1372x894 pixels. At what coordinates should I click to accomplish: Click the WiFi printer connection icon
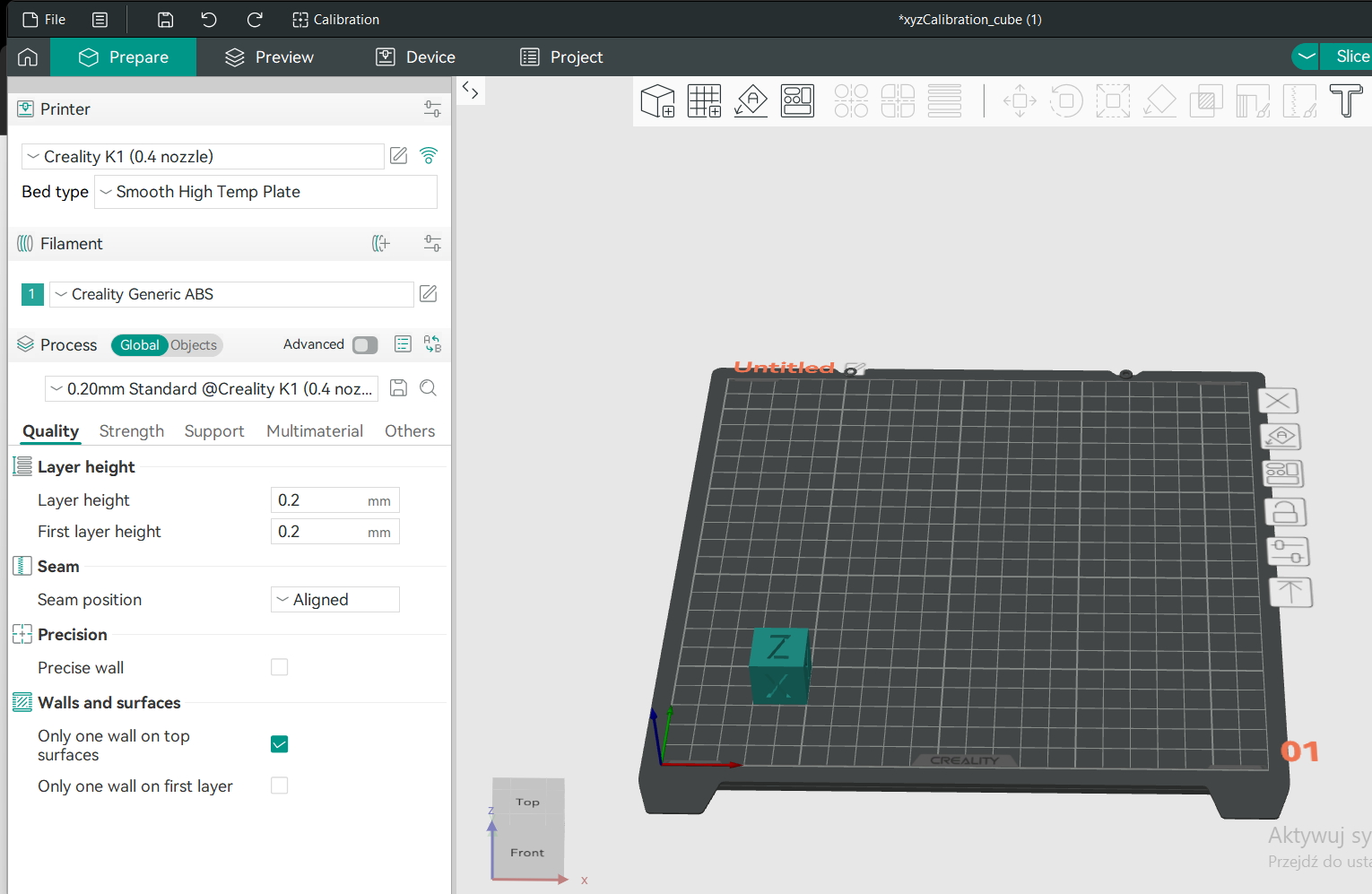coord(429,156)
